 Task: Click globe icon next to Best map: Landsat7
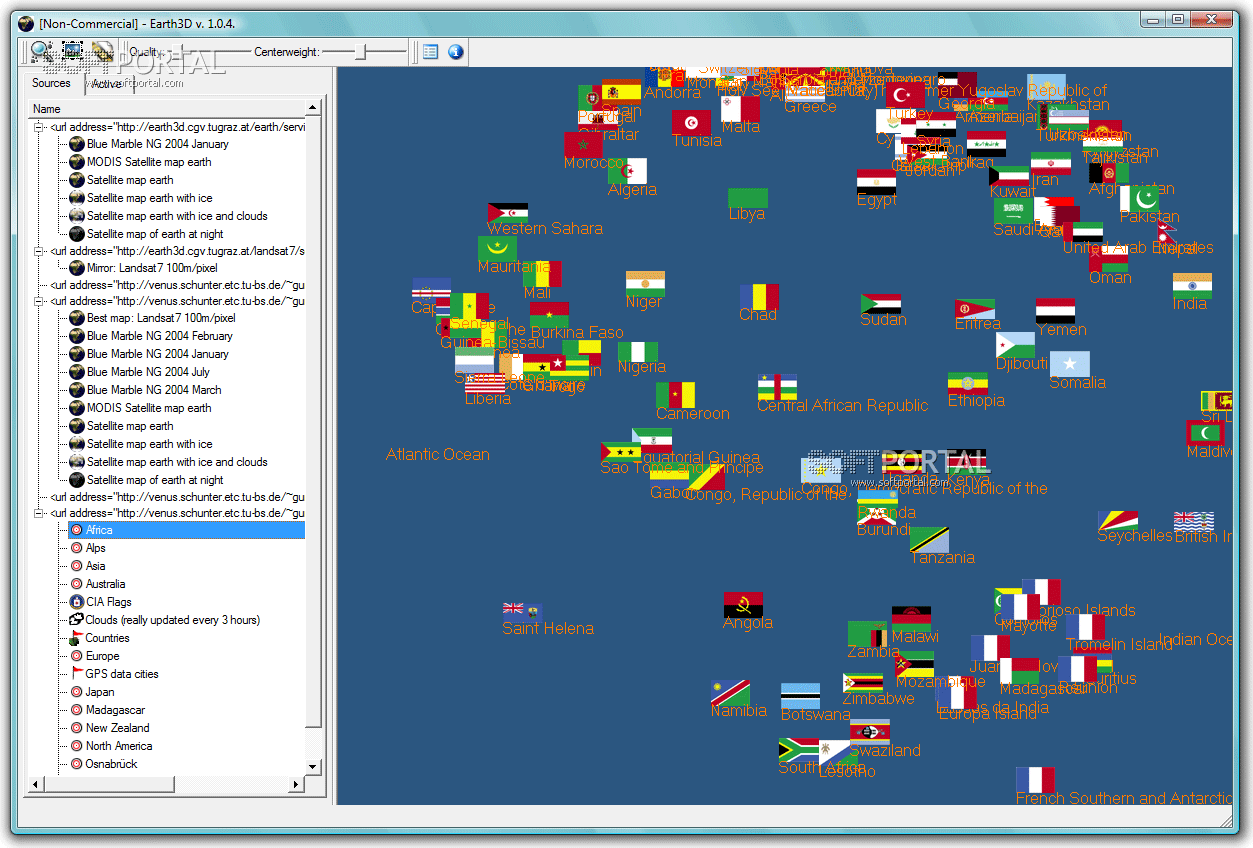77,318
